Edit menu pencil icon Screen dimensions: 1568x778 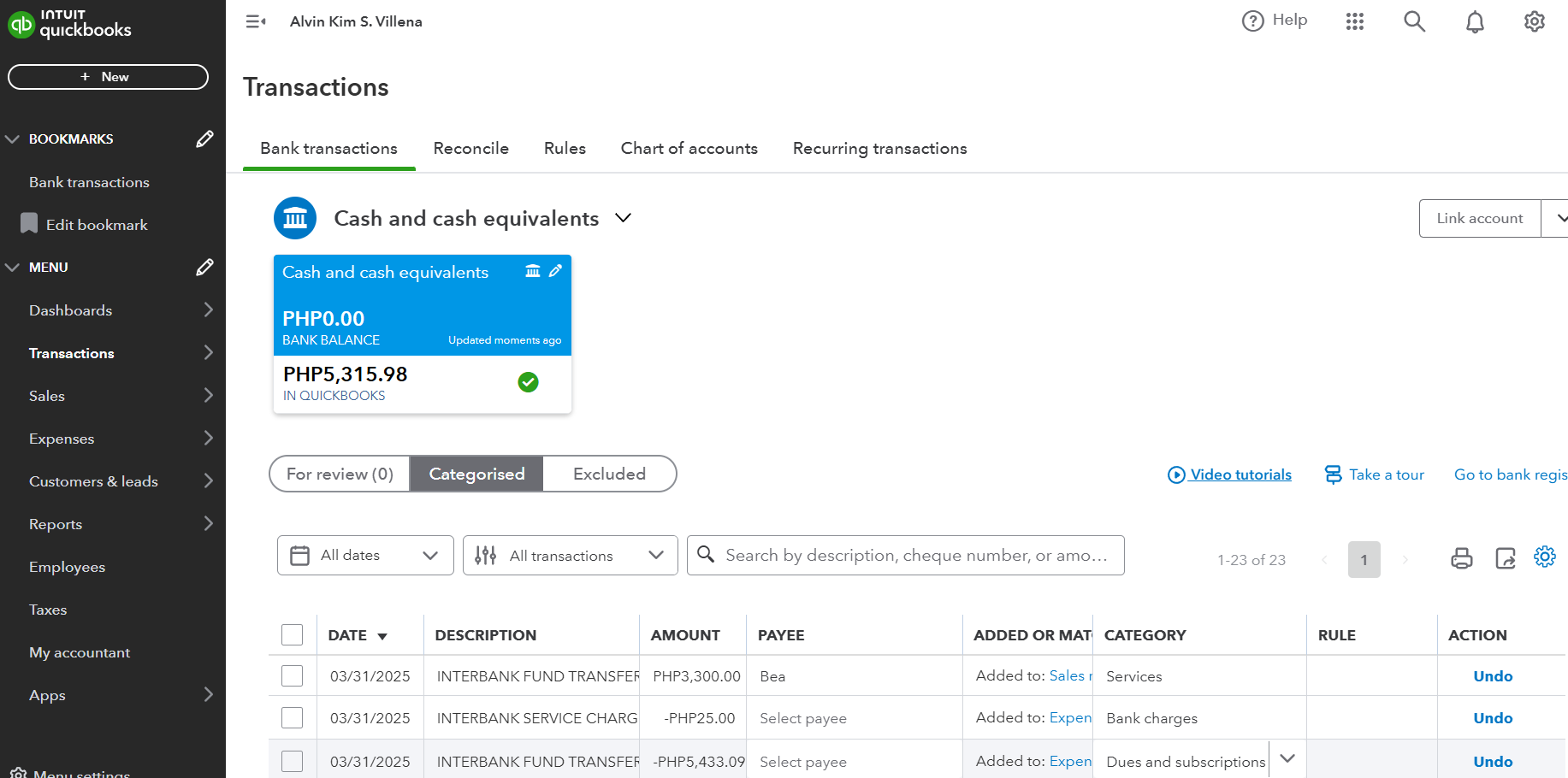click(204, 267)
